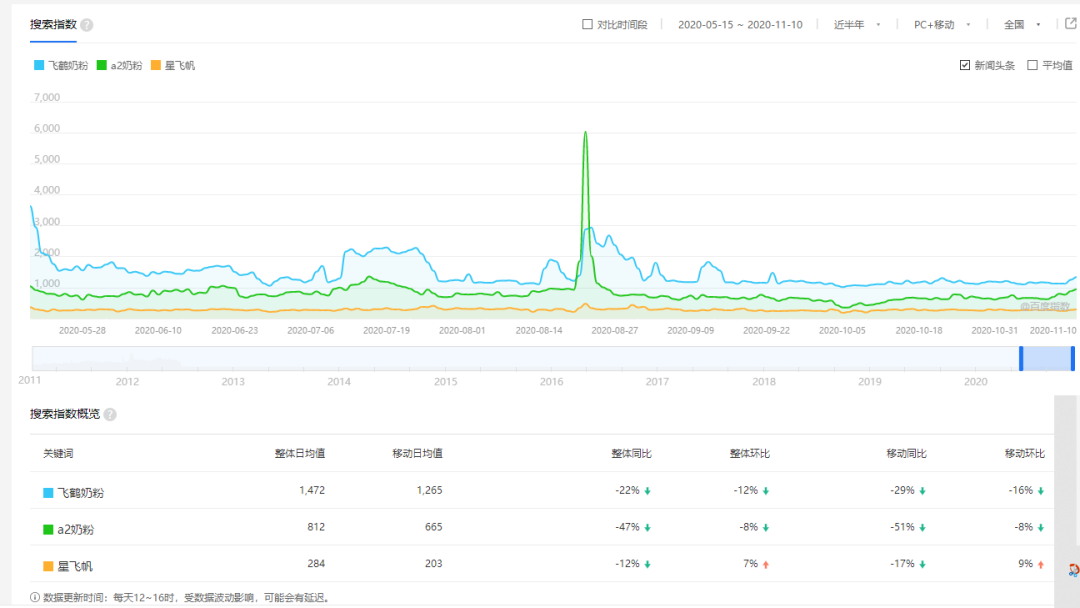1080x608 pixels.
Task: Open help icon next to 搜索指数概览
Action: coord(110,415)
